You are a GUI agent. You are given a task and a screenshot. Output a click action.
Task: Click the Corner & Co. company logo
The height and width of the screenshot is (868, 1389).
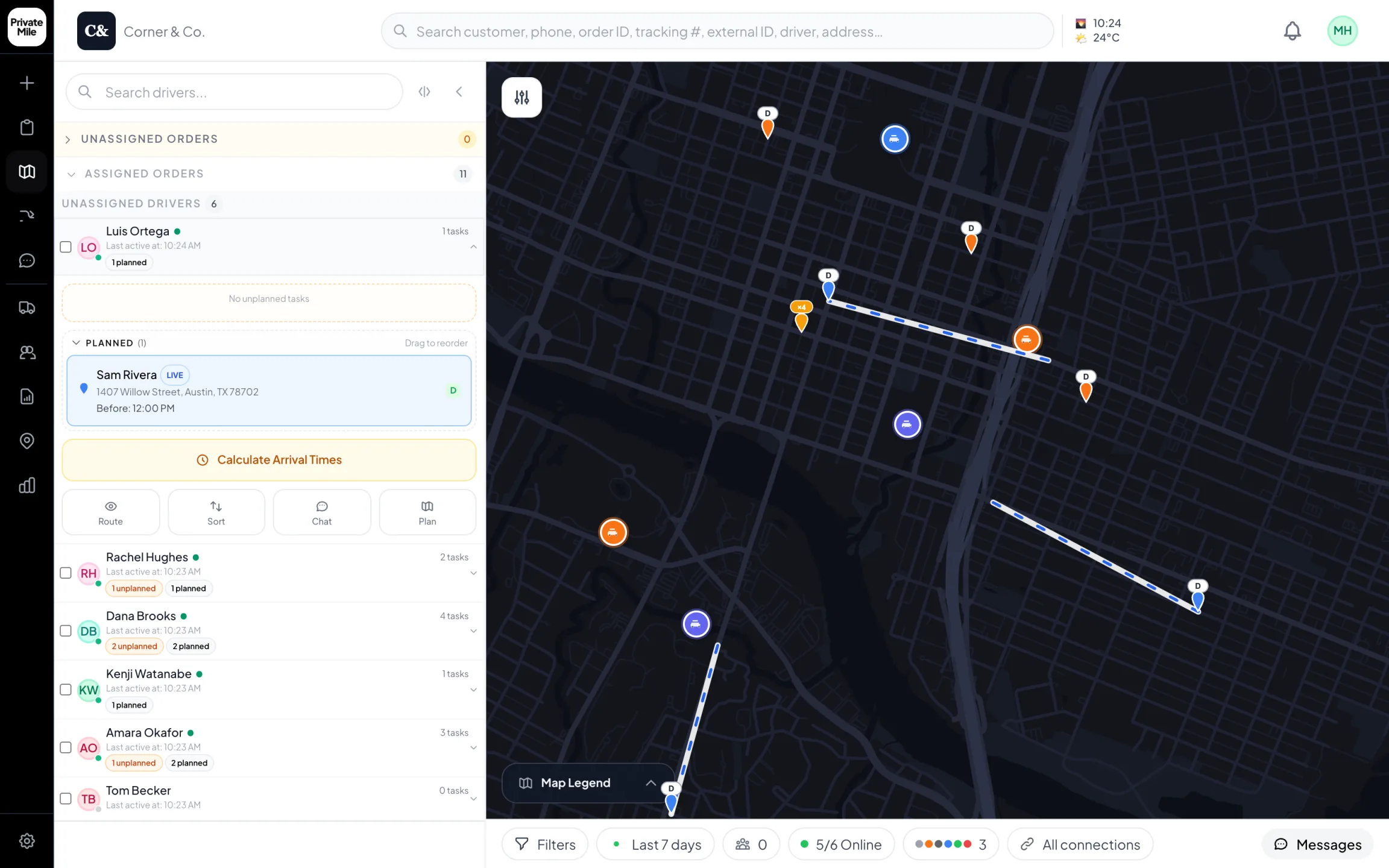click(96, 31)
